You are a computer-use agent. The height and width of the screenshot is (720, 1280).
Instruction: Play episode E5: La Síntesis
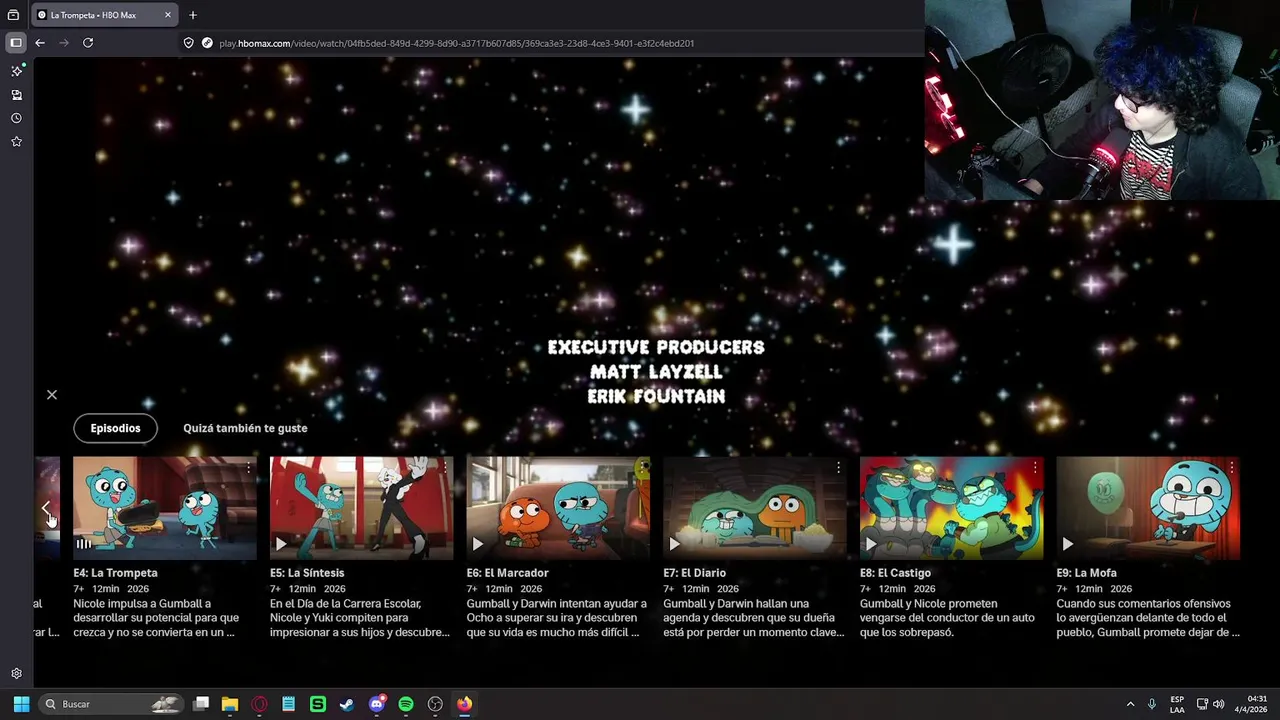(282, 544)
